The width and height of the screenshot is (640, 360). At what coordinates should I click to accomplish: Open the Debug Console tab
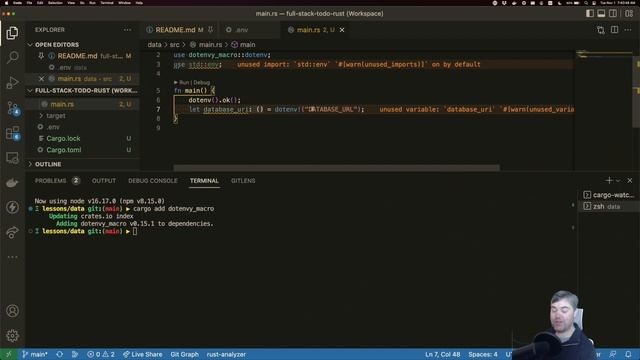tap(153, 180)
